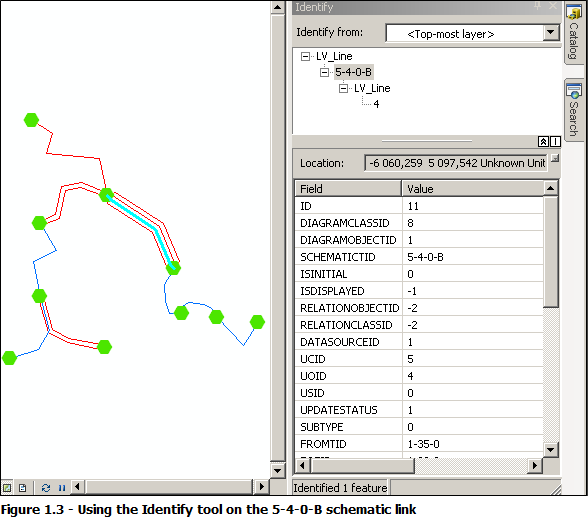
Task: Collapse the top LV_Line tree node
Action: pyautogui.click(x=305, y=57)
